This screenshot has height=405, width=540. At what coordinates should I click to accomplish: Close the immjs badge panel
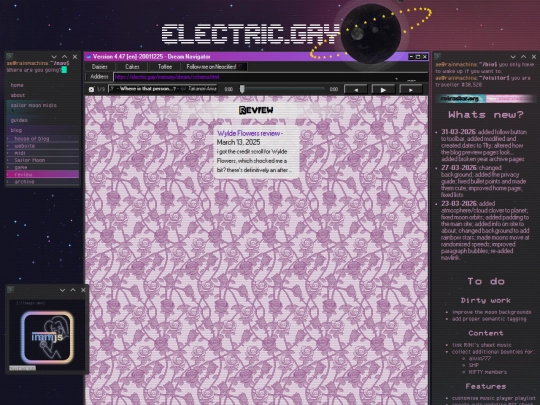83,290
